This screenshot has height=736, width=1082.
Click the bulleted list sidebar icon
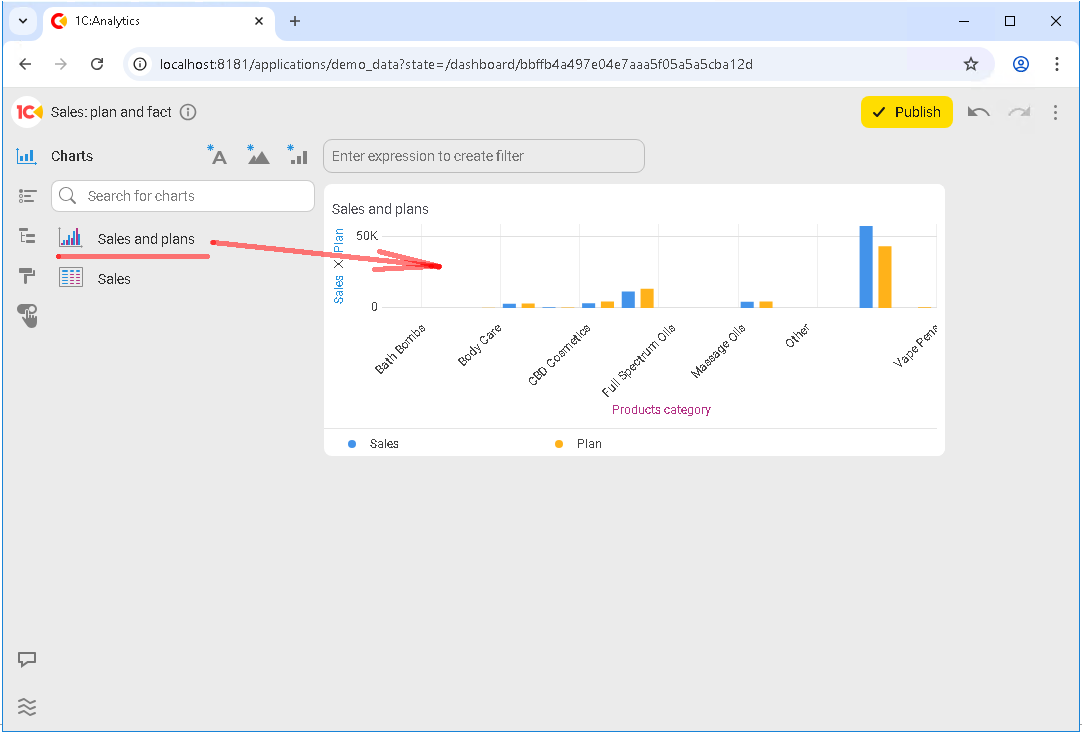tap(27, 196)
